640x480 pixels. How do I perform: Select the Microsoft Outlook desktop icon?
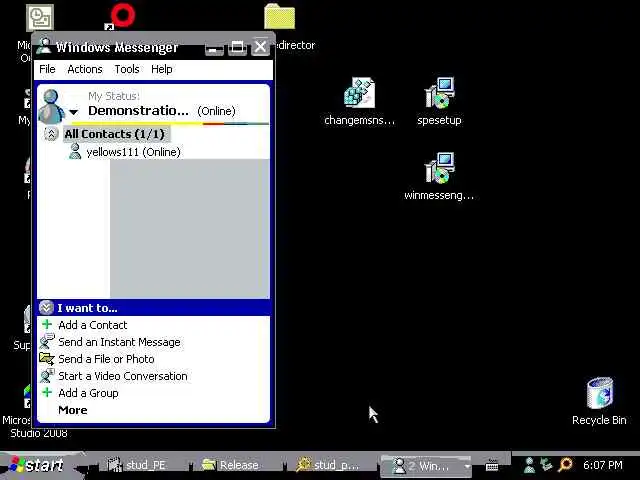[40, 18]
